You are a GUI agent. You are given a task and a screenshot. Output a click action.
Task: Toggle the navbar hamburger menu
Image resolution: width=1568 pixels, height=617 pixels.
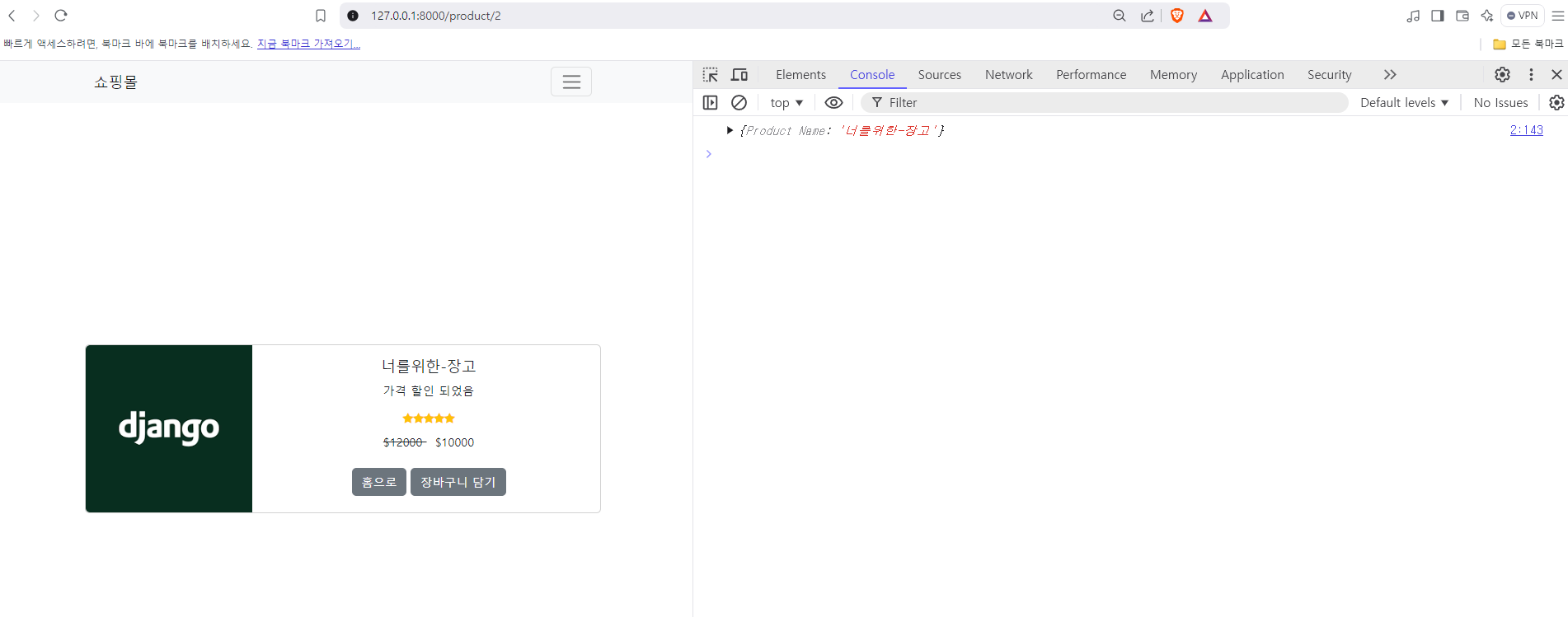click(x=571, y=82)
